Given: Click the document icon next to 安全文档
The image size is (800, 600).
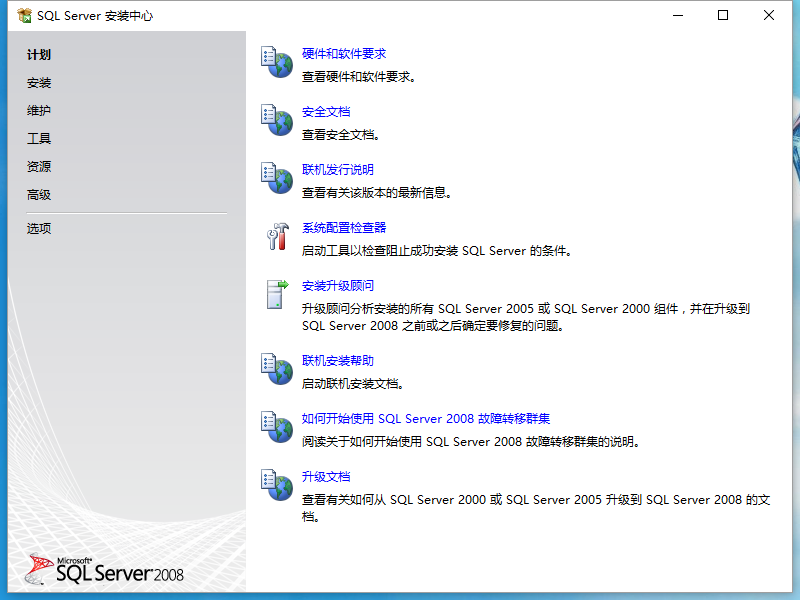Looking at the screenshot, I should (x=277, y=120).
